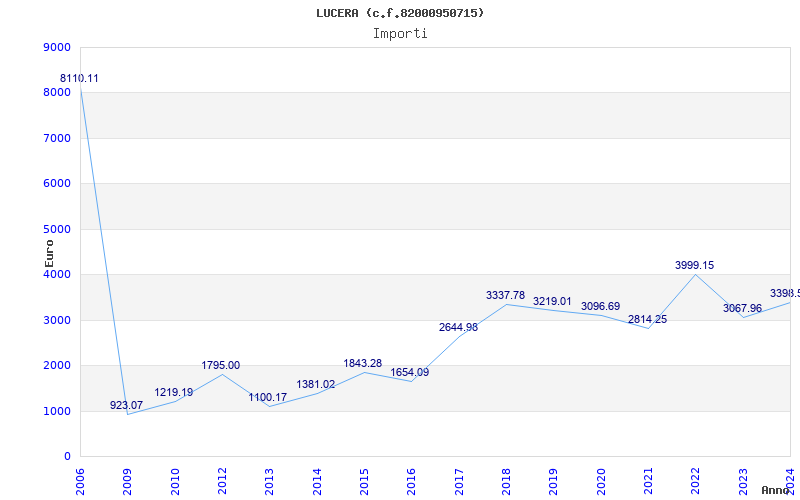The image size is (800, 500).
Task: Select year 2023 on the x-axis
Action: pos(743,482)
